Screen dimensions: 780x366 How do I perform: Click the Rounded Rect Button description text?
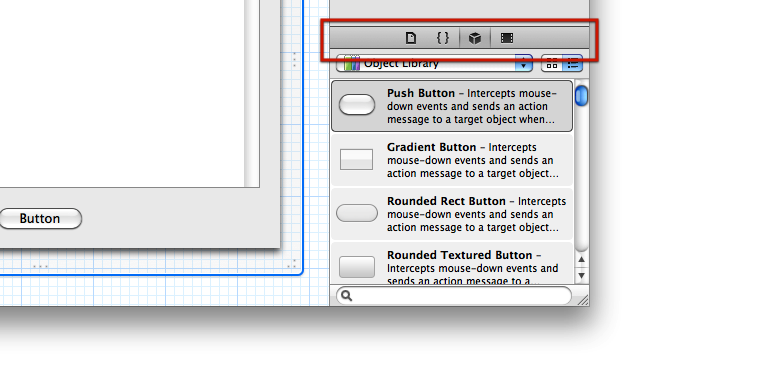[x=477, y=214]
